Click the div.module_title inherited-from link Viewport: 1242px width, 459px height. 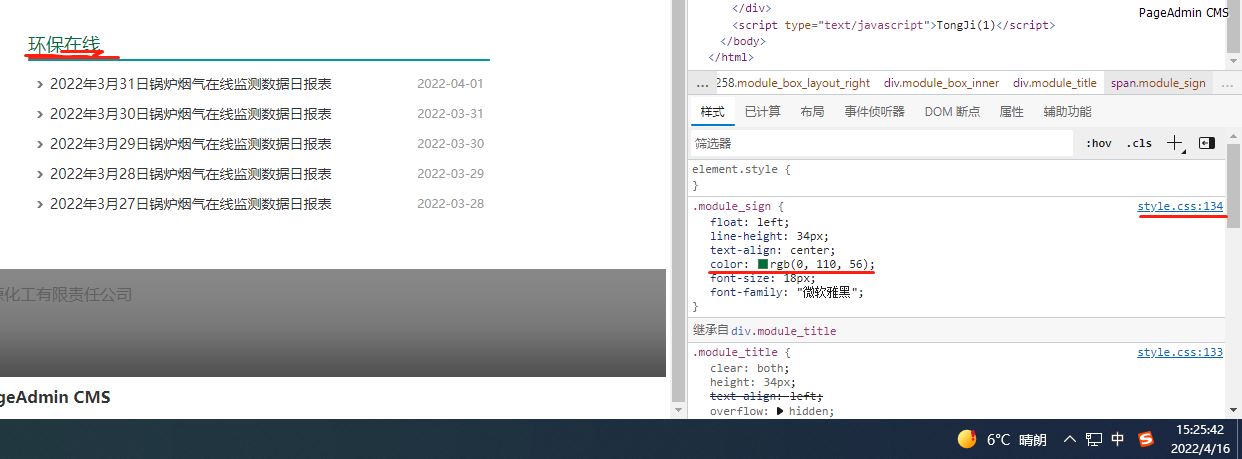tap(783, 330)
